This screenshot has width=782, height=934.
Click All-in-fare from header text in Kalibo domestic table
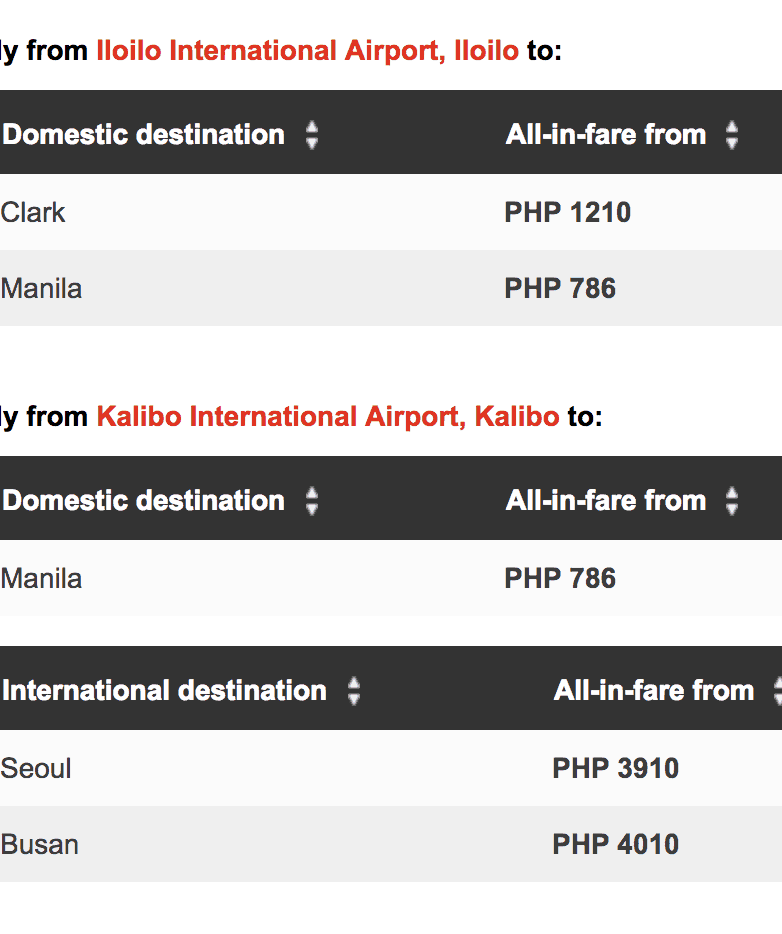tap(606, 501)
